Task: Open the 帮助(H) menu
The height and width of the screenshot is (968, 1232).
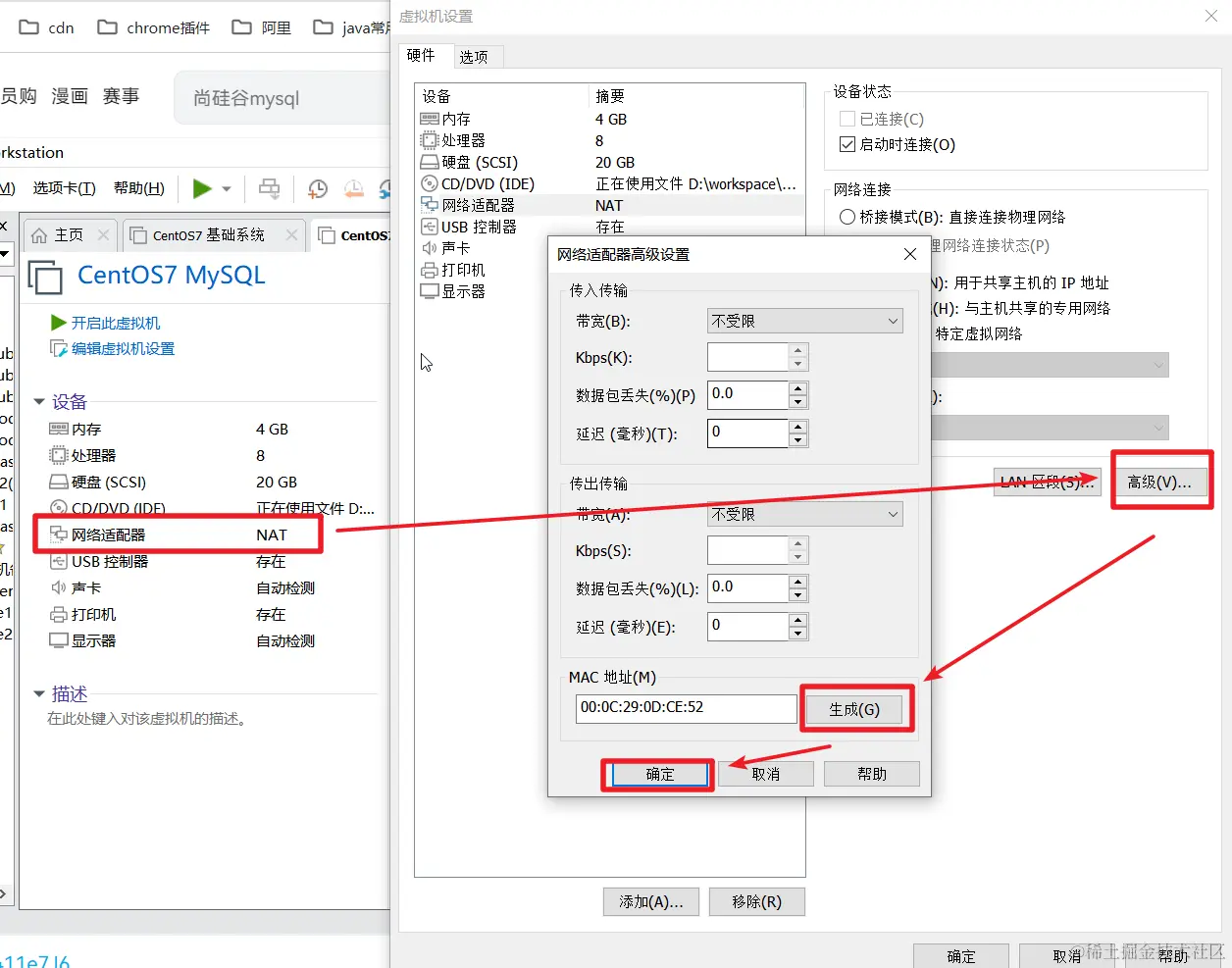Action: click(x=139, y=188)
